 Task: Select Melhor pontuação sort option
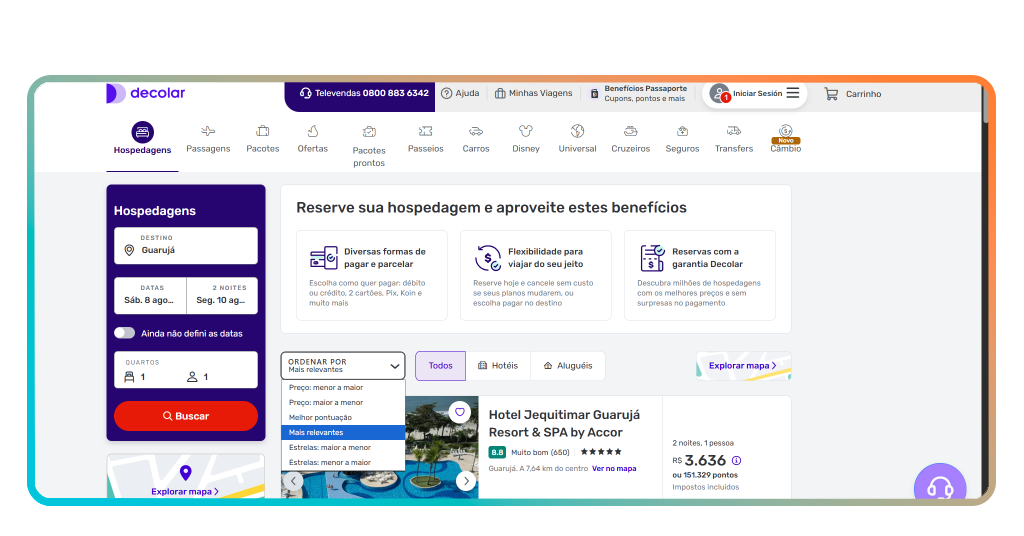[343, 417]
